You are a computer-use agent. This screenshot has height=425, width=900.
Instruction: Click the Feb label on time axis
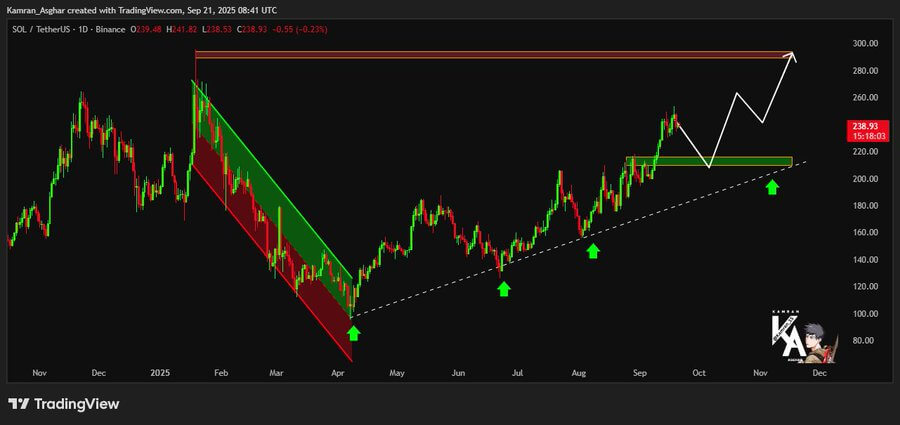[221, 373]
